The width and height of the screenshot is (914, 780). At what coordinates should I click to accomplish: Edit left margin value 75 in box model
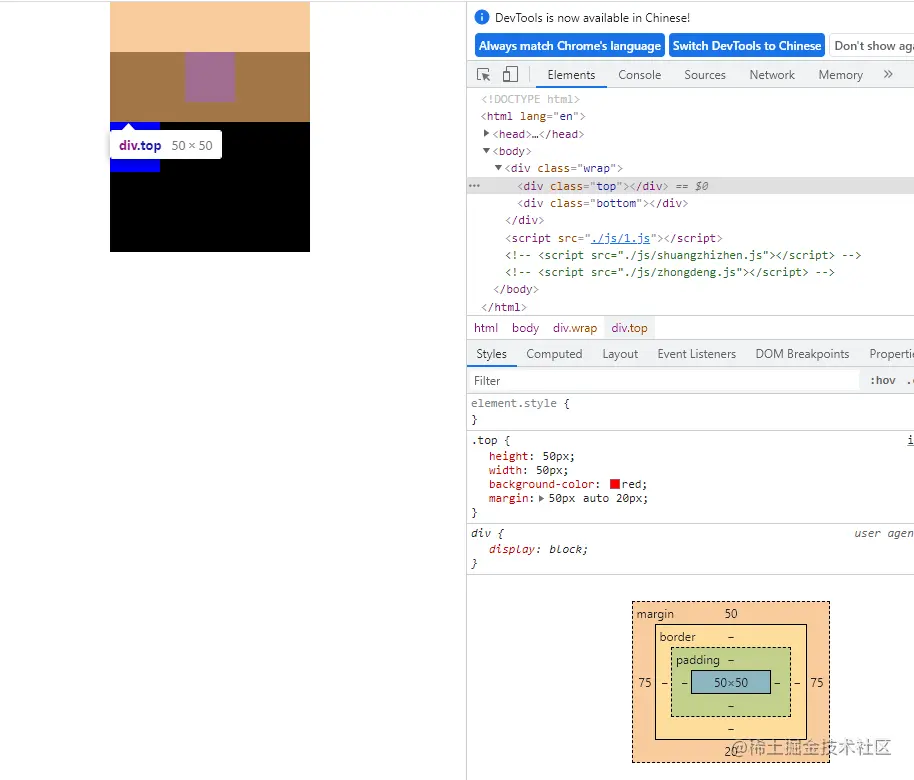pyautogui.click(x=645, y=682)
